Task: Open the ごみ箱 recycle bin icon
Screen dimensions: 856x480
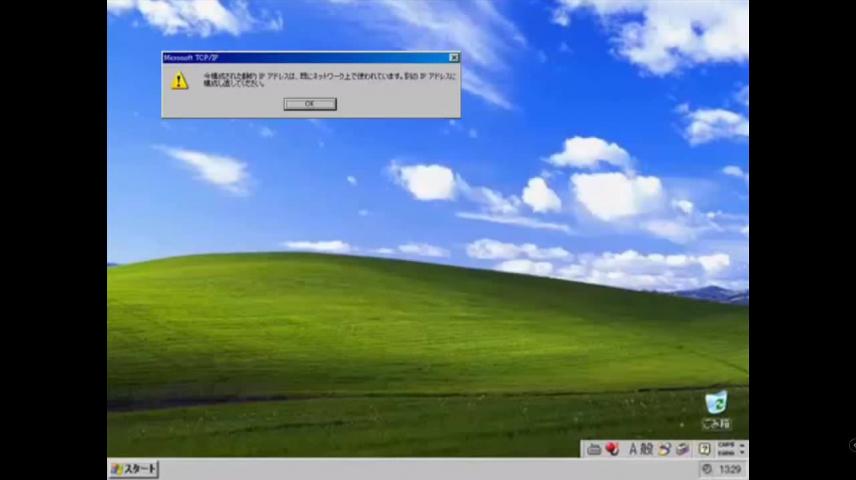Action: pyautogui.click(x=716, y=410)
